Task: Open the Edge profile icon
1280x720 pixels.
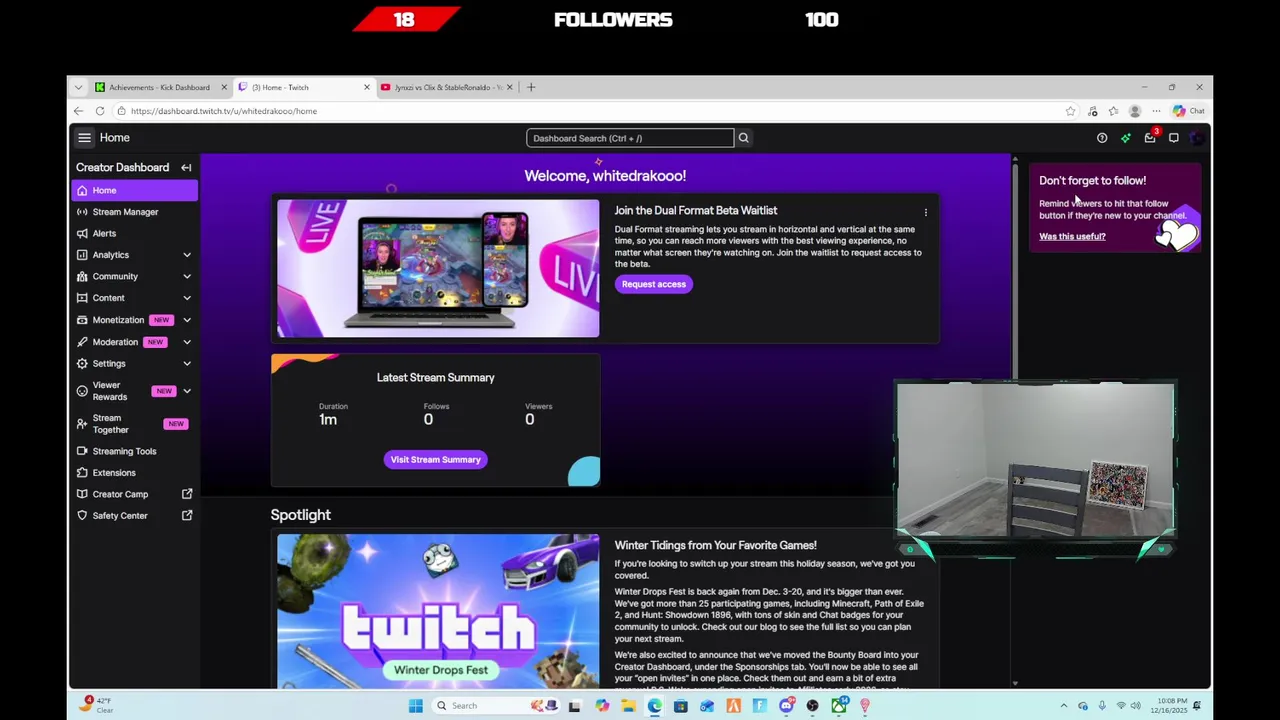Action: (x=1135, y=111)
